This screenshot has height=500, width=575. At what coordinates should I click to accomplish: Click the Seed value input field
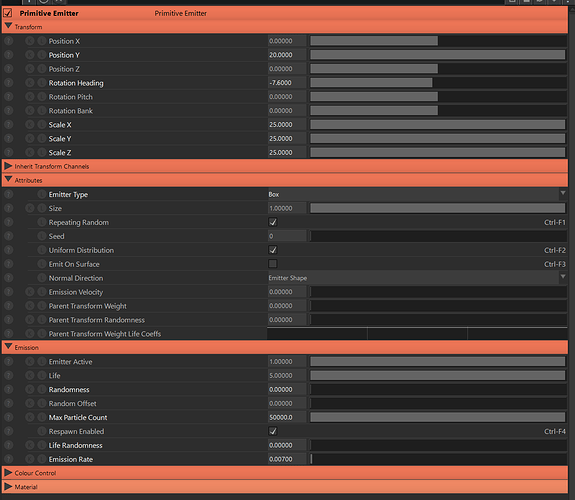(x=287, y=236)
